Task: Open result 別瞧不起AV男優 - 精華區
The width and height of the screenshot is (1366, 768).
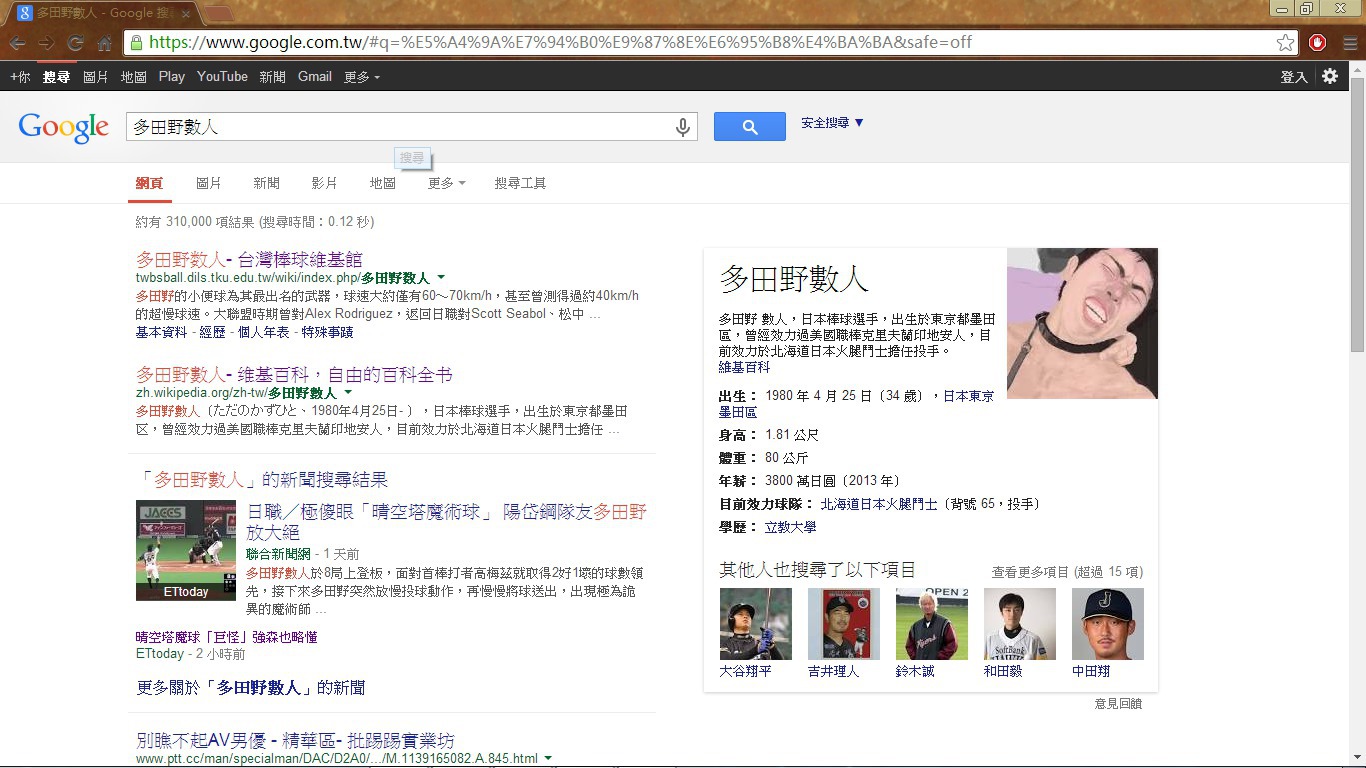Action: (x=295, y=740)
